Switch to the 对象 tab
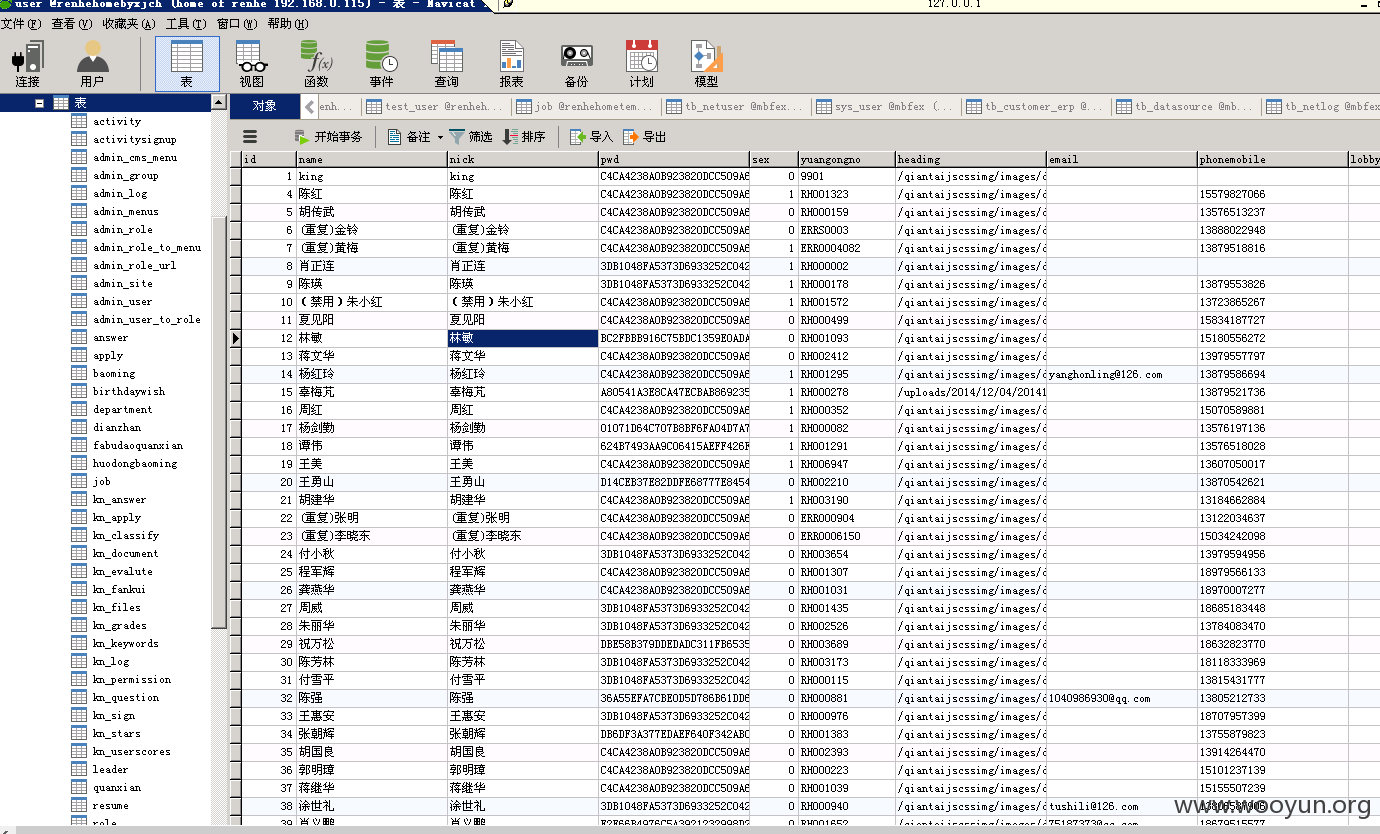The width and height of the screenshot is (1380, 834). pyautogui.click(x=265, y=106)
